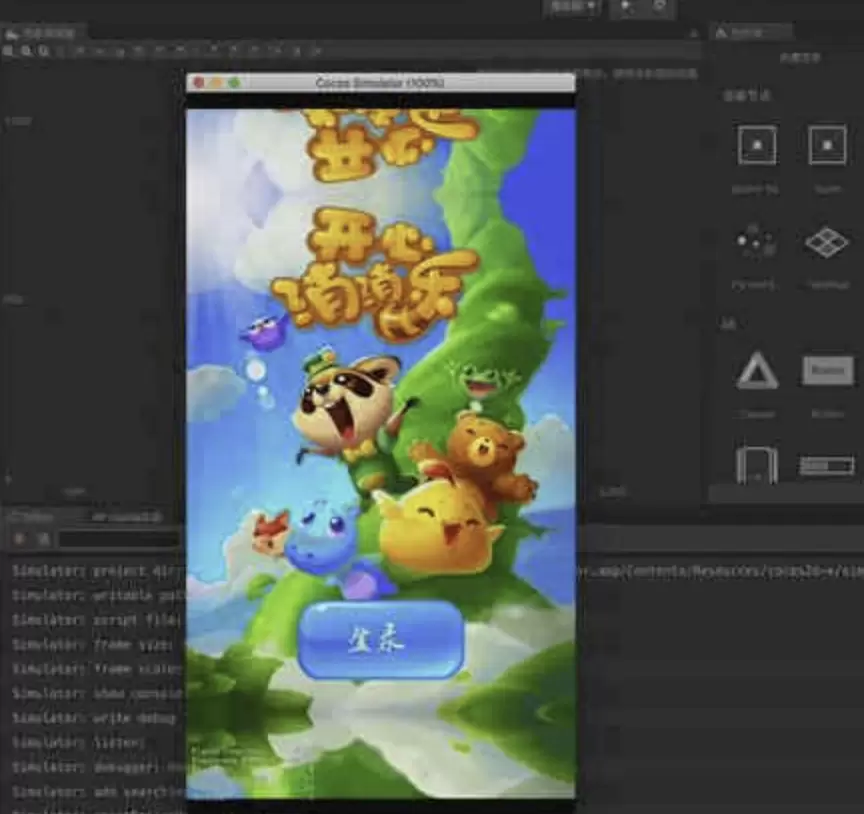
Task: Switch to the Node Library tab
Action: [x=752, y=33]
